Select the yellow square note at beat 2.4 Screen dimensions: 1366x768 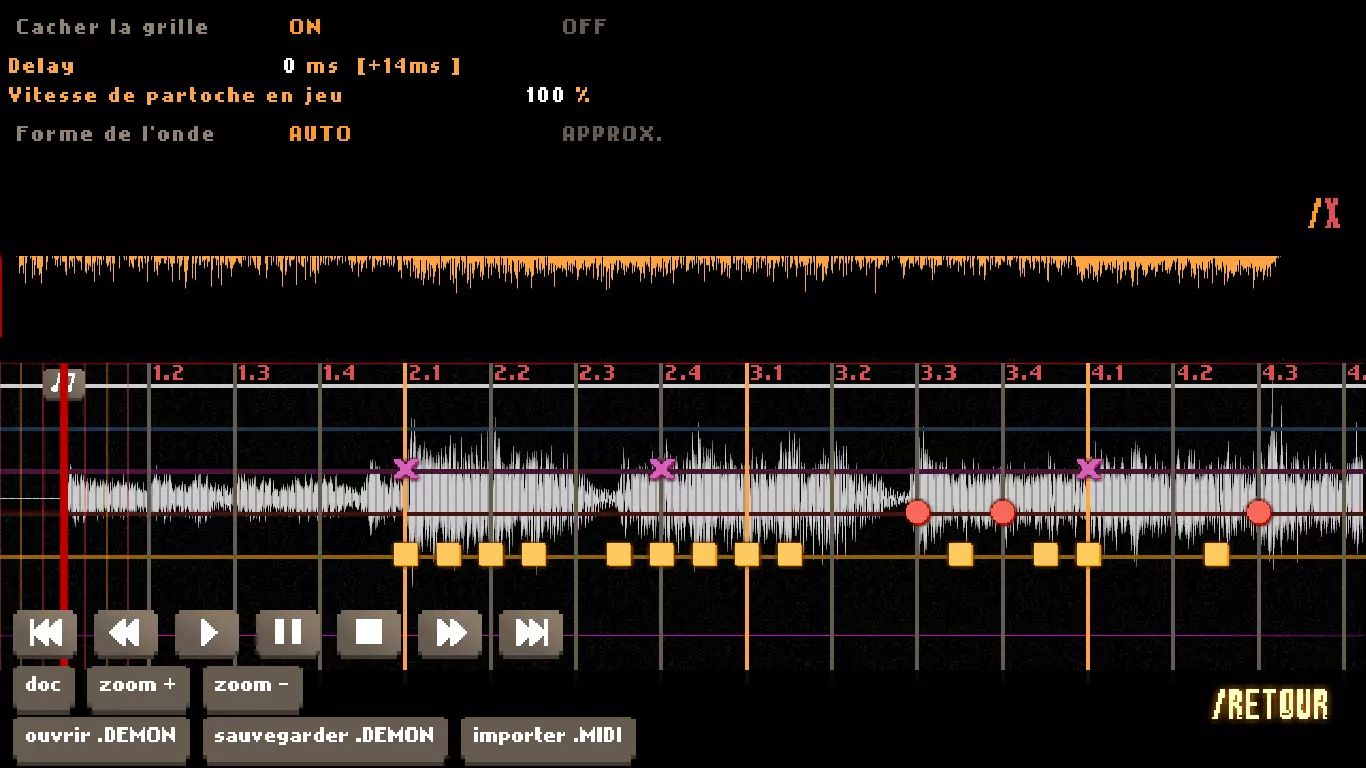pos(662,555)
